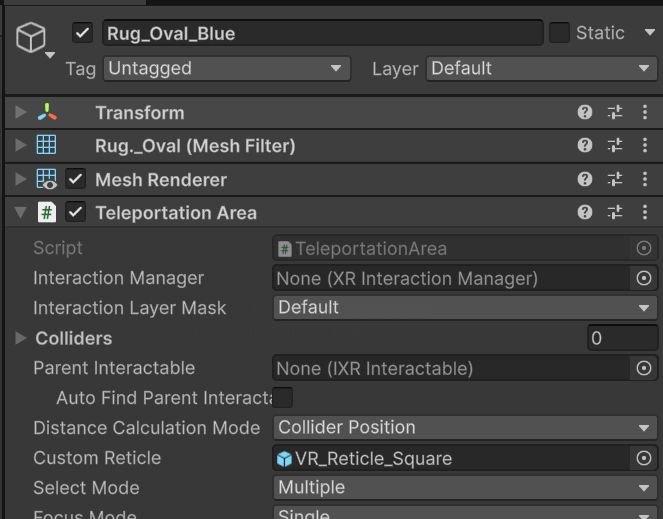This screenshot has width=663, height=519.
Task: Click Custom Reticle object picker circle
Action: point(644,458)
